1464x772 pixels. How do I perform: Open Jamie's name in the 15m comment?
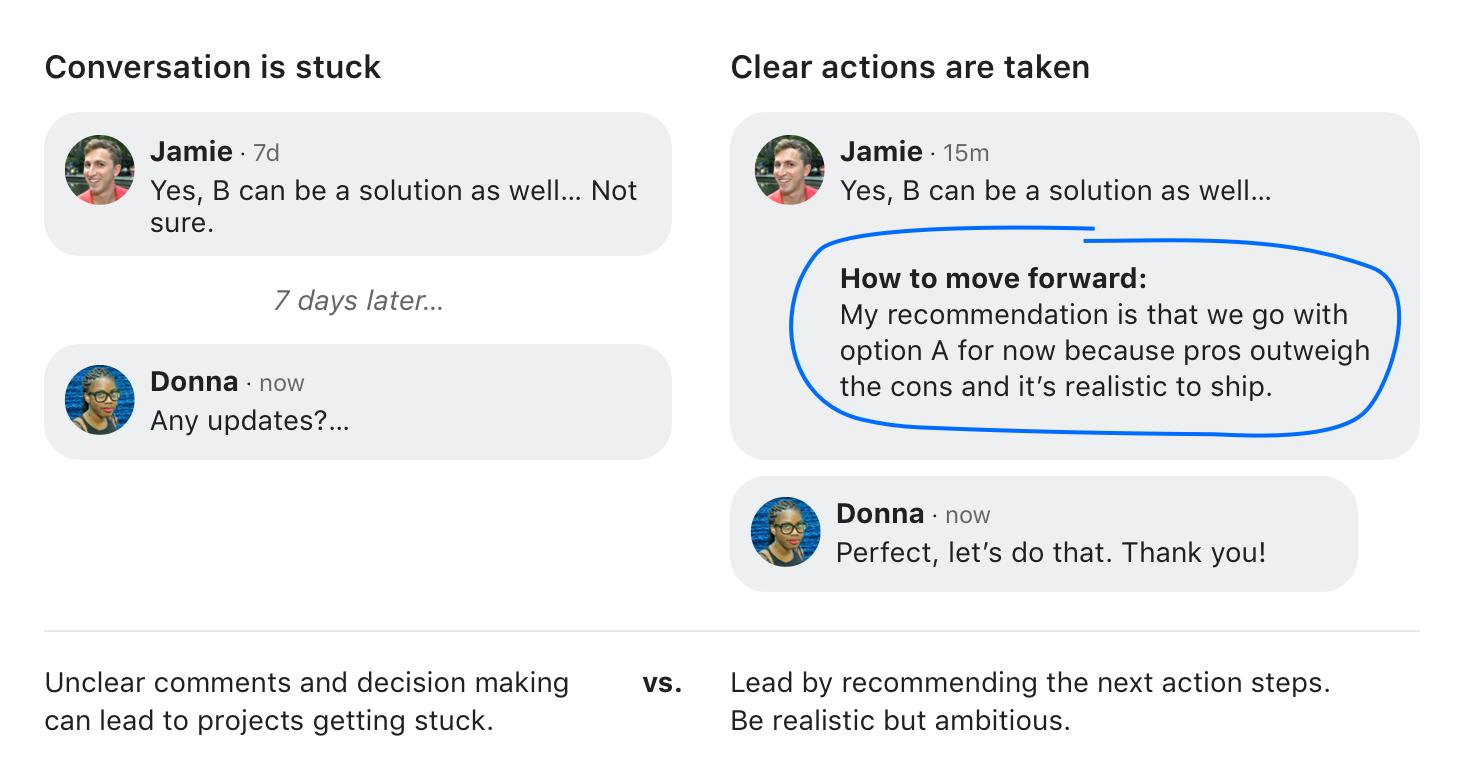tap(881, 152)
